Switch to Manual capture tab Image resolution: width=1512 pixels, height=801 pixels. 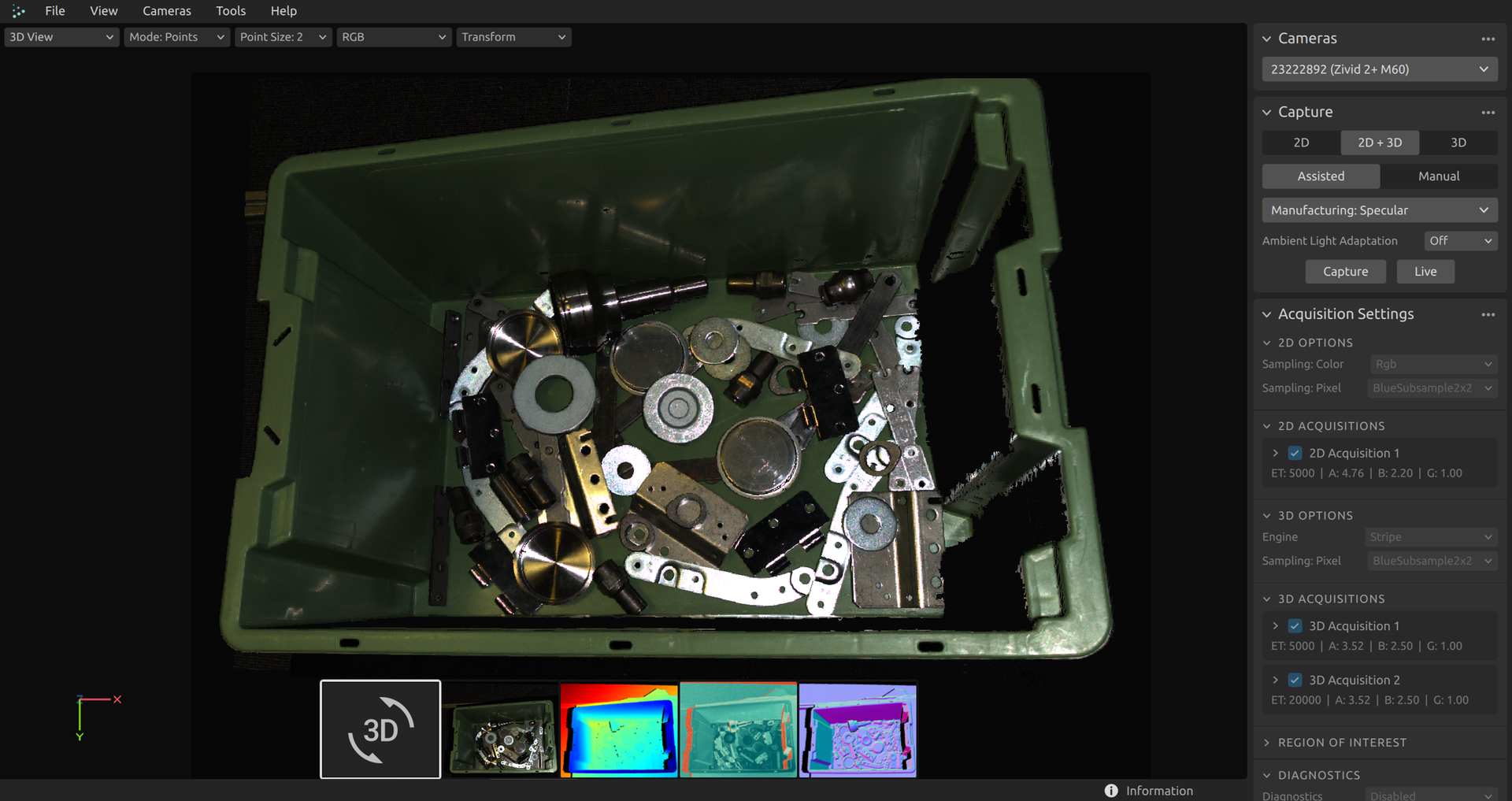(x=1438, y=176)
